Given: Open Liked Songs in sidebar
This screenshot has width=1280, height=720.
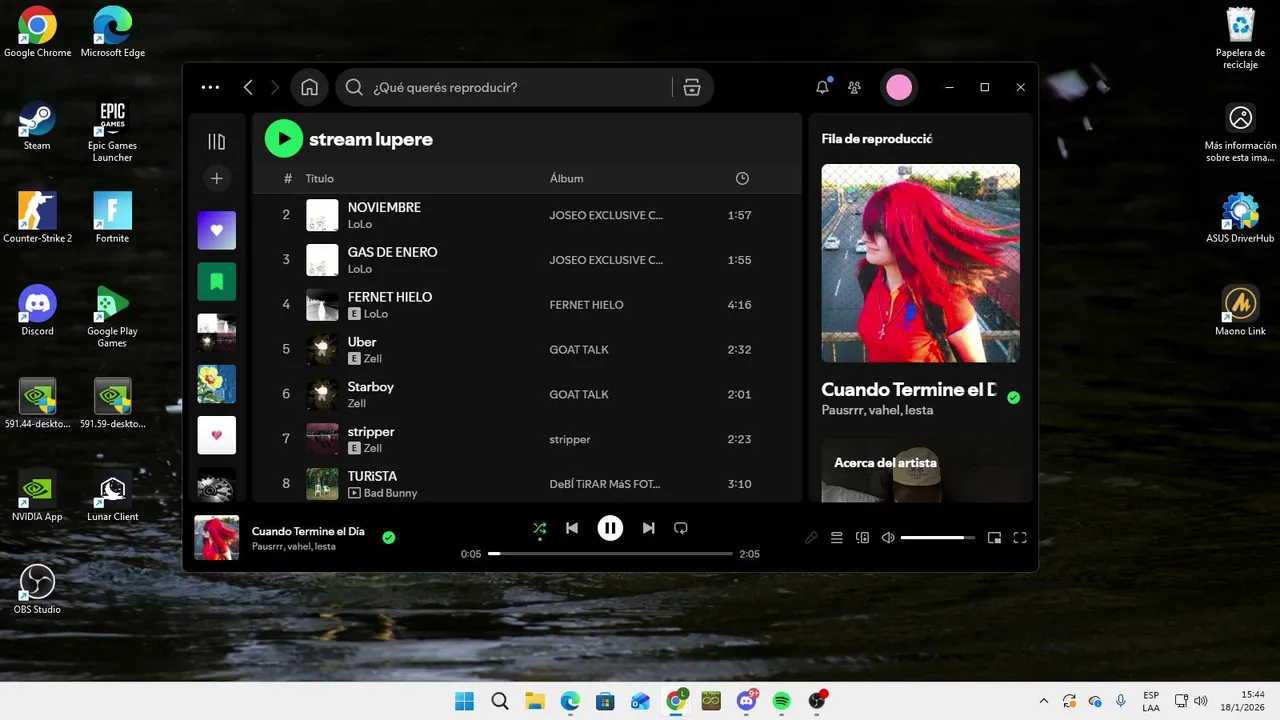Looking at the screenshot, I should [217, 230].
